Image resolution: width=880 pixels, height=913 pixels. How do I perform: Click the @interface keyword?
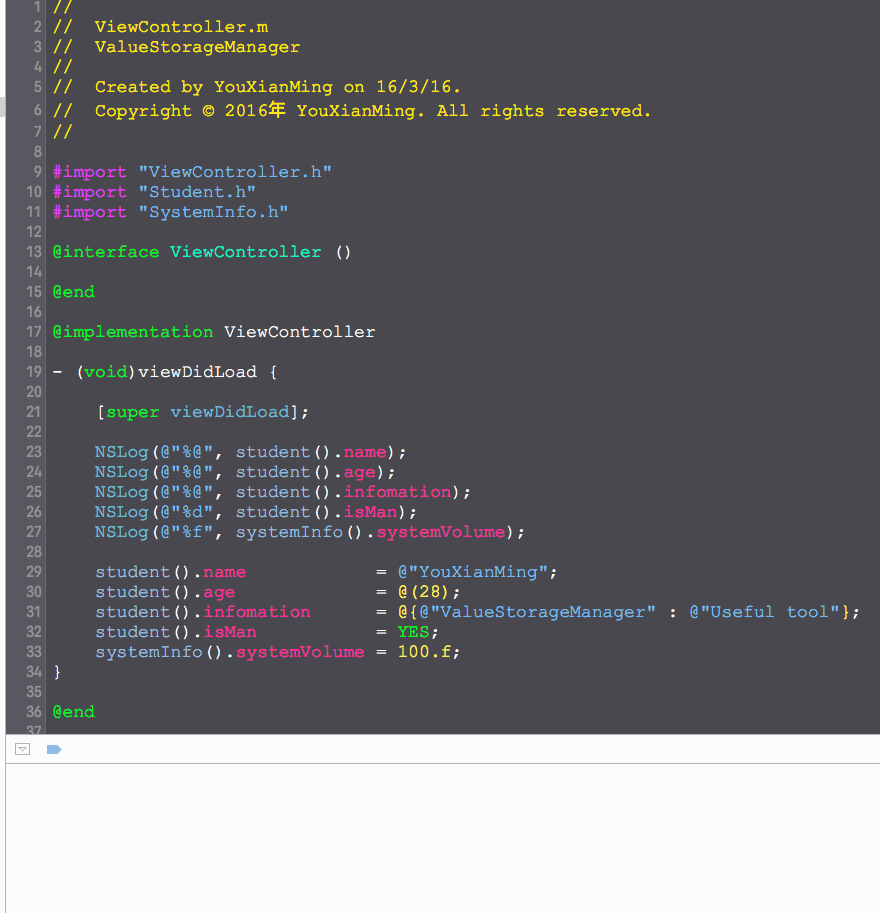(106, 252)
